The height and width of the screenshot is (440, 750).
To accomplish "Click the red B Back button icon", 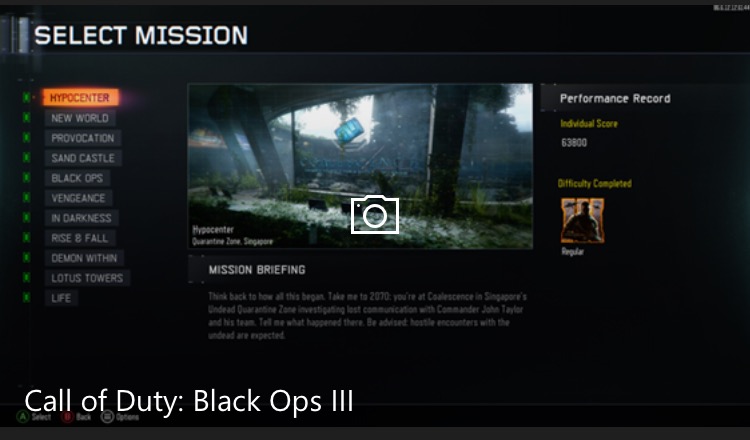I will pos(67,417).
